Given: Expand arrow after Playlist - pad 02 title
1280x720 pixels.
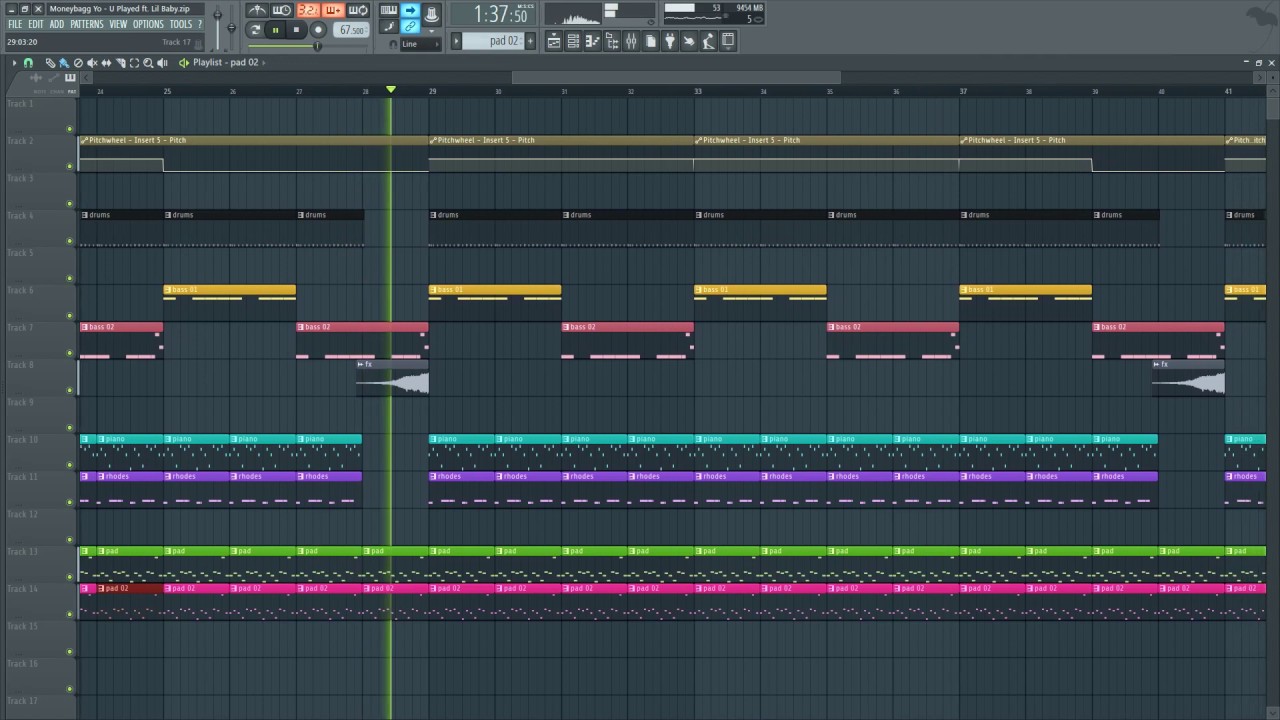Looking at the screenshot, I should [264, 63].
